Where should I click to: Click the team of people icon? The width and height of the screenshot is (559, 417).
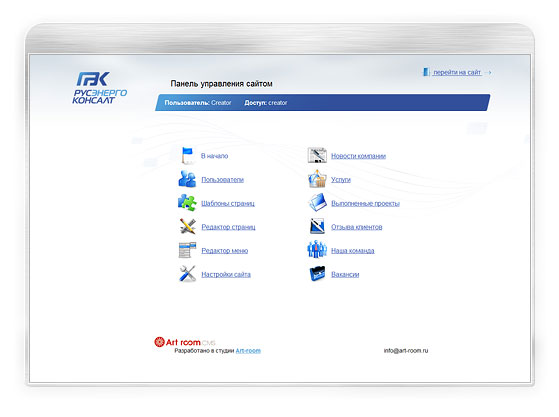[317, 249]
